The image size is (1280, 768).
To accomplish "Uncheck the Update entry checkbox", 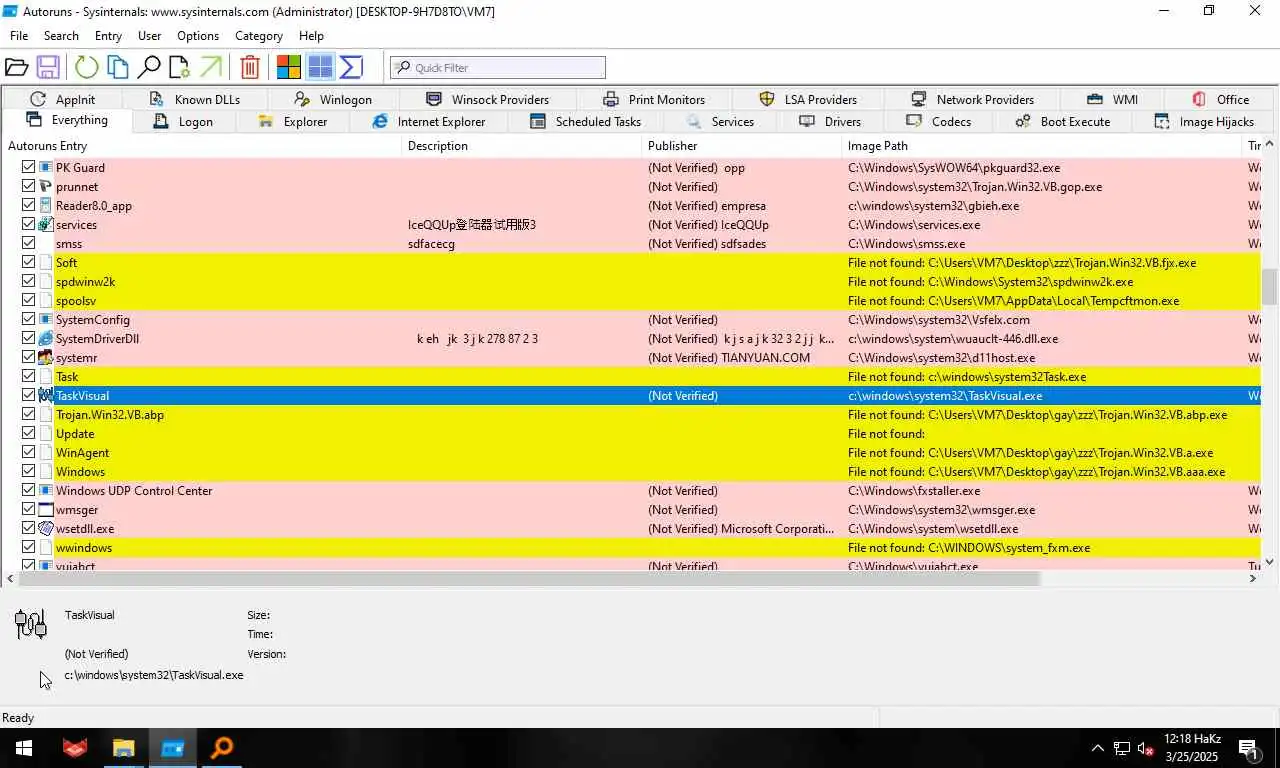I will (28, 433).
